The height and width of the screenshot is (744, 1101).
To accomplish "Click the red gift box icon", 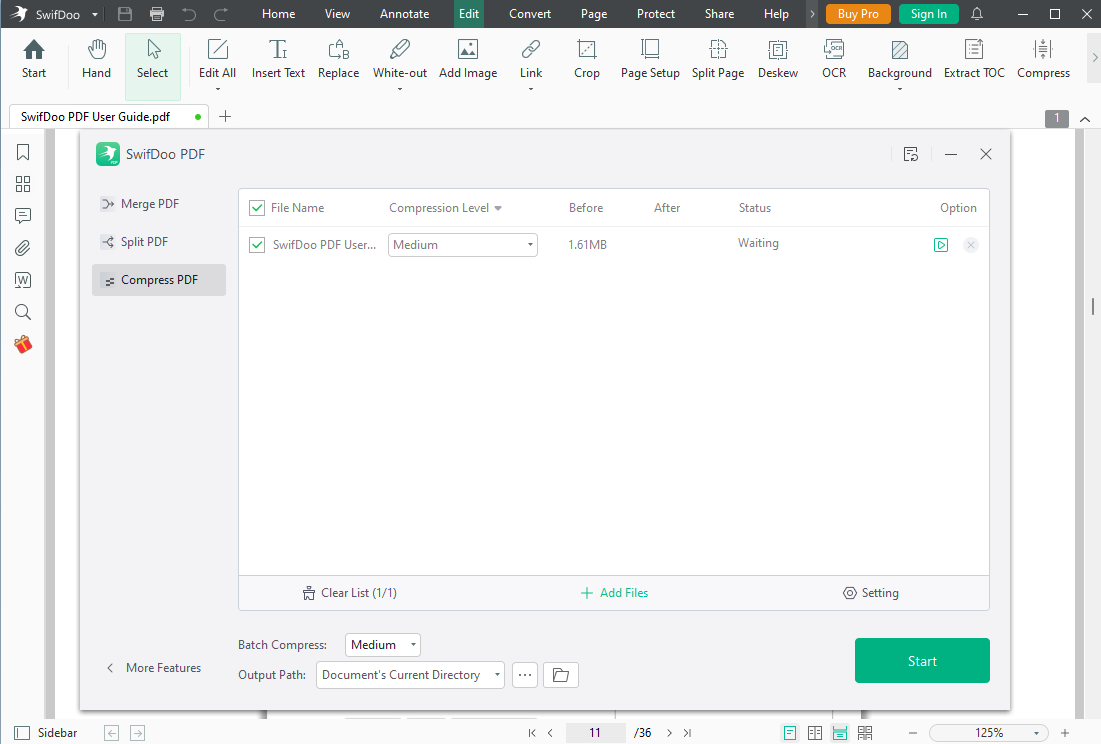I will (23, 344).
